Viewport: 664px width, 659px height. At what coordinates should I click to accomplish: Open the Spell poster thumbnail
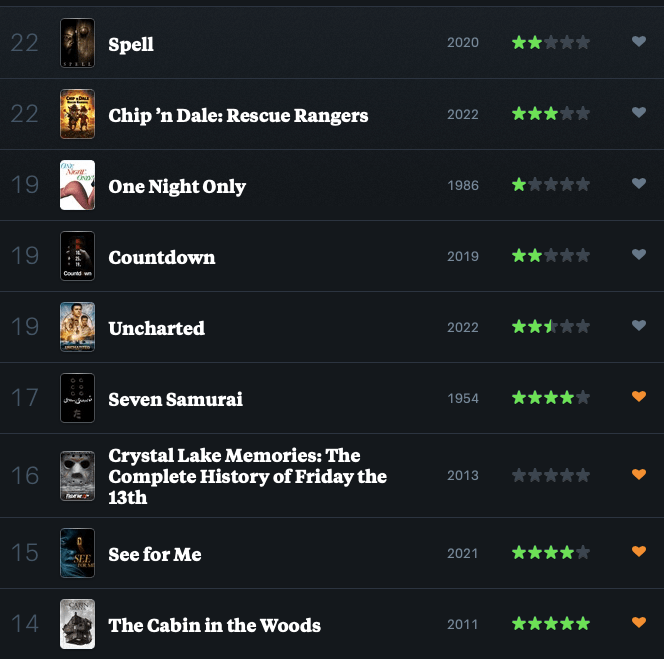point(77,44)
